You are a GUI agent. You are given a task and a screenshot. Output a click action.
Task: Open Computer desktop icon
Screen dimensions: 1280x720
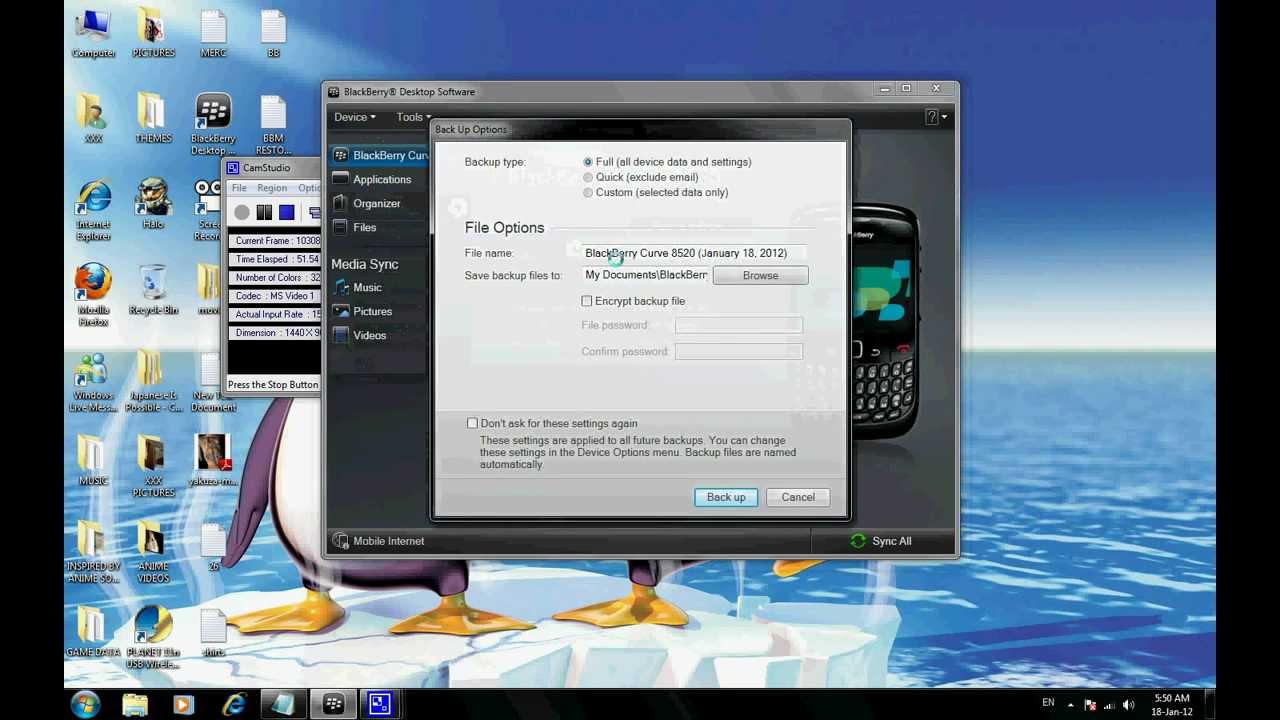[93, 35]
